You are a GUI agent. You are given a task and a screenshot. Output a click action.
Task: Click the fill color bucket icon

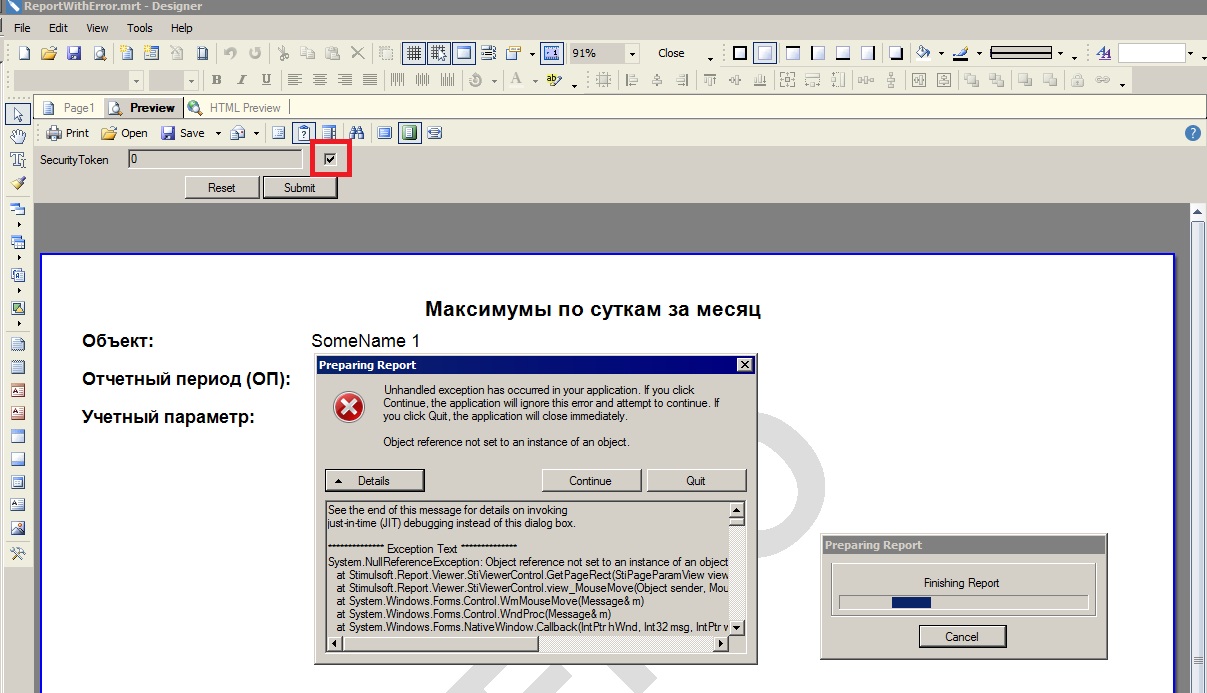pyautogui.click(x=924, y=53)
